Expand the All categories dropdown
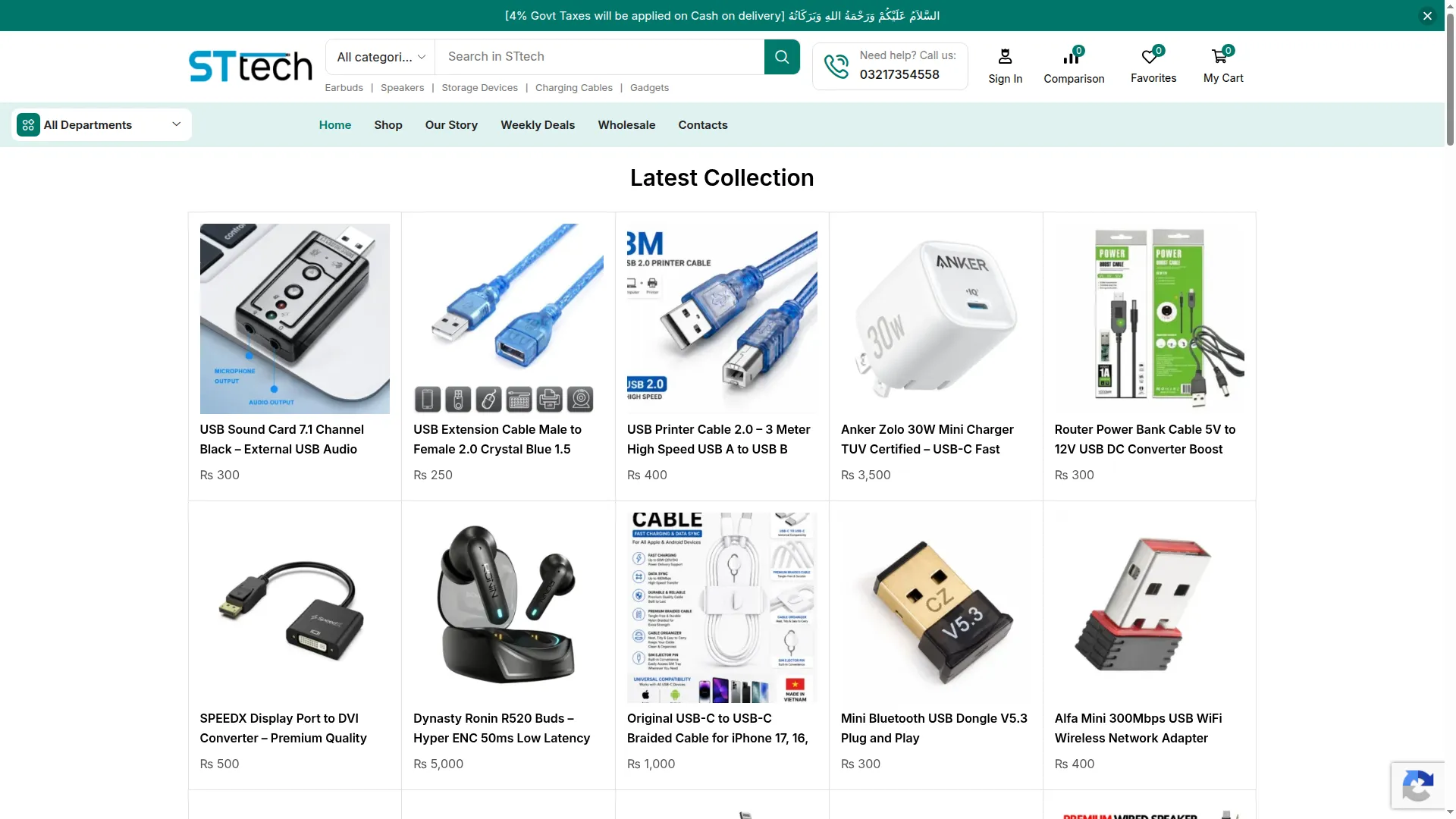The width and height of the screenshot is (1456, 819). click(381, 57)
